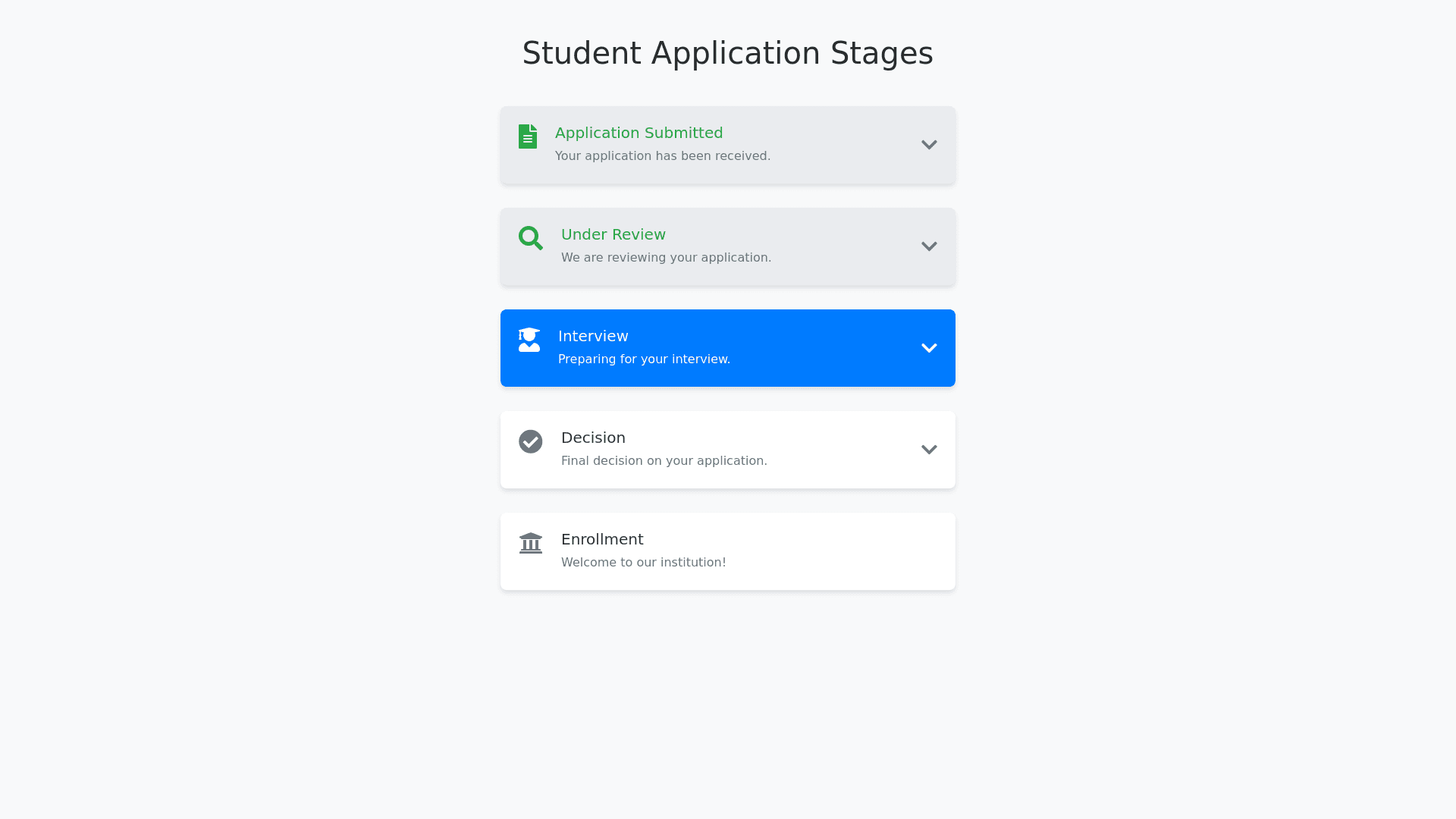
Task: Expand the Interview stage chevron
Action: 929,348
